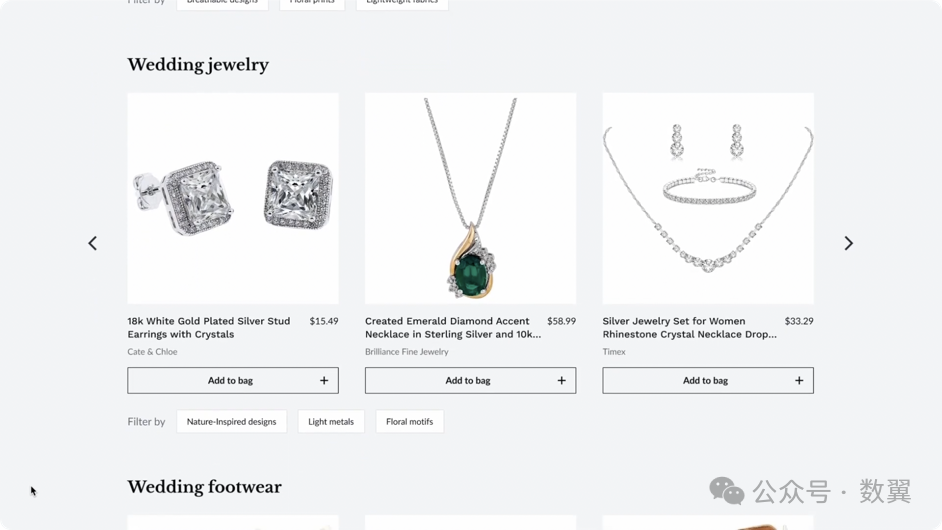
Task: Visit the Cate & Chloe brand link
Action: 152,352
